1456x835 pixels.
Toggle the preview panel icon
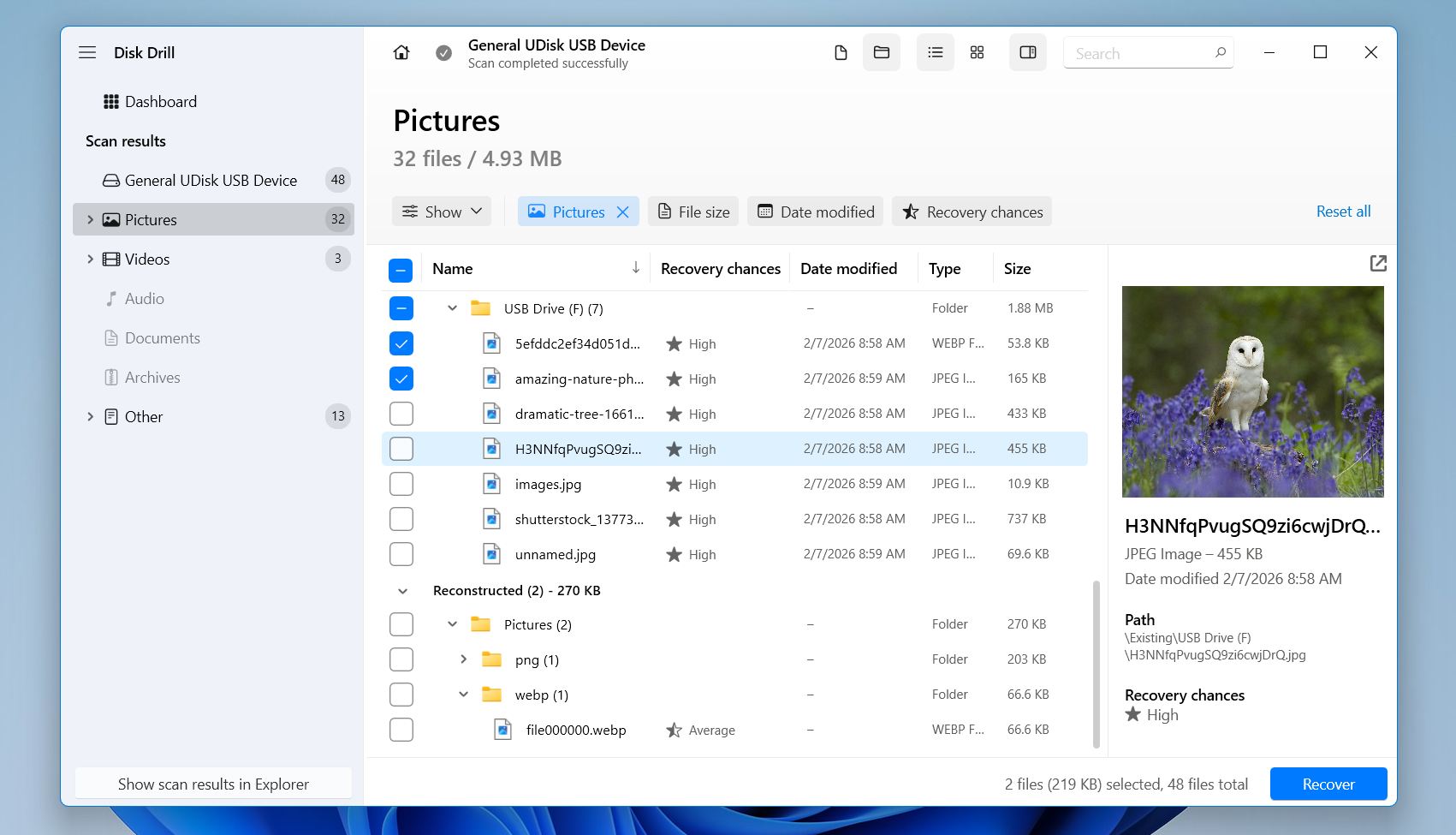1027,51
